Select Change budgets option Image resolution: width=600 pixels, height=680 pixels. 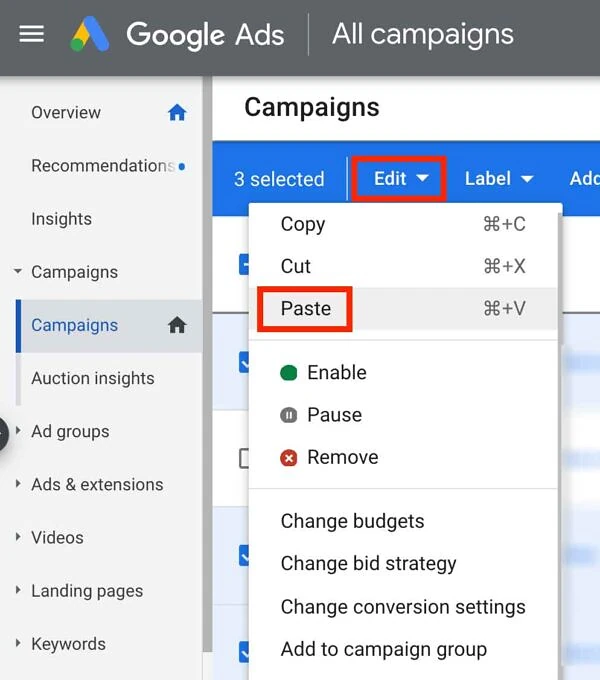(403, 521)
